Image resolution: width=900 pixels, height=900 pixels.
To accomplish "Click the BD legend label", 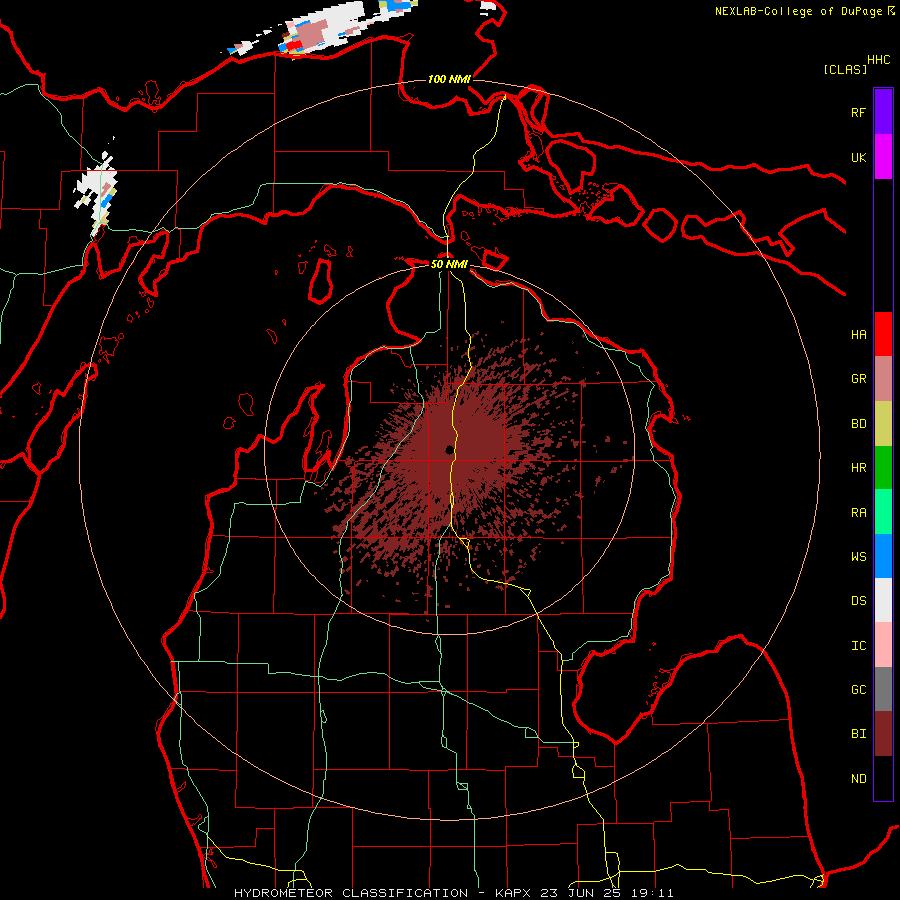I will click(x=858, y=424).
